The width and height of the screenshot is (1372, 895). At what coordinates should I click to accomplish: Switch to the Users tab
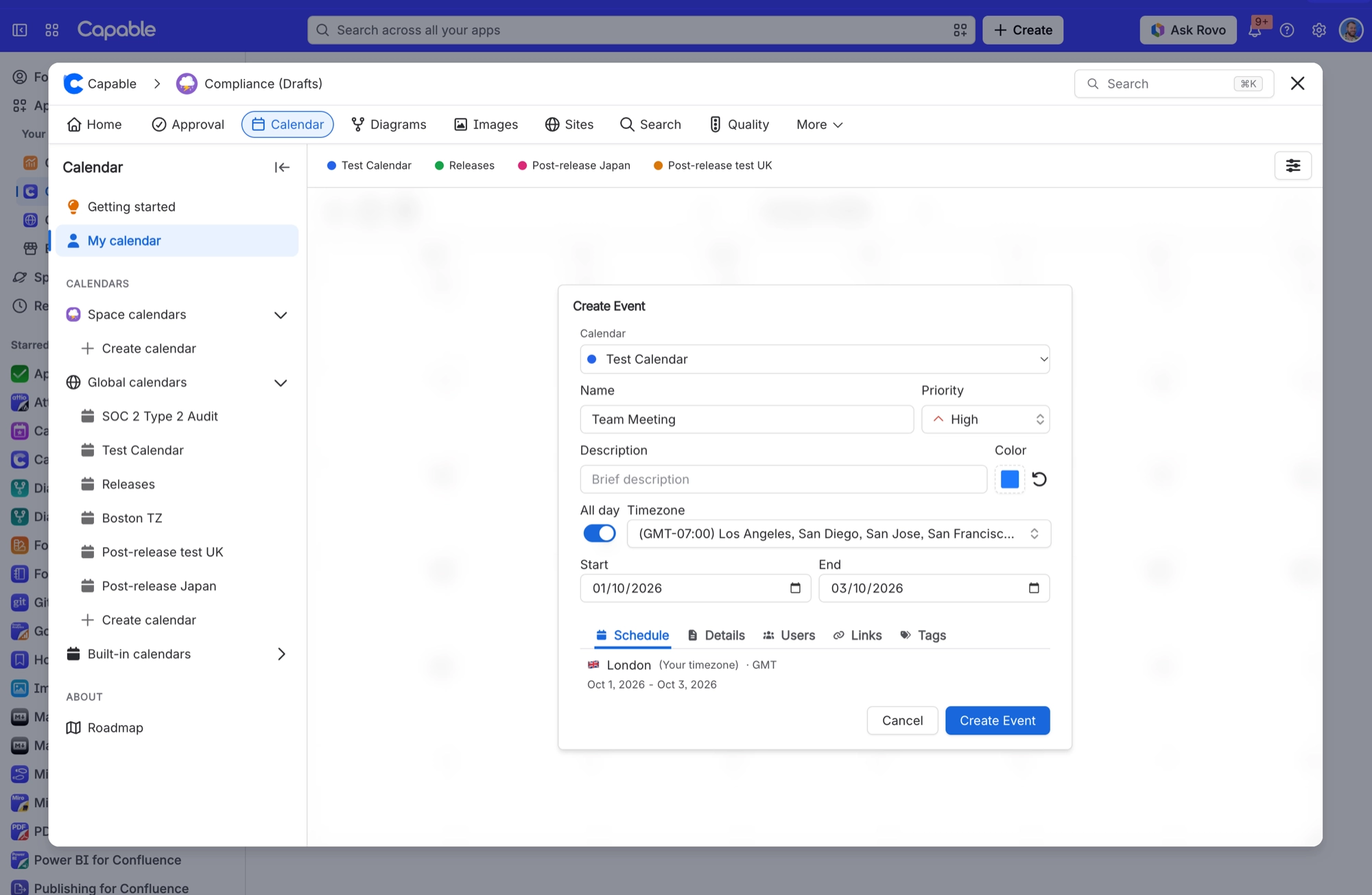coord(789,636)
